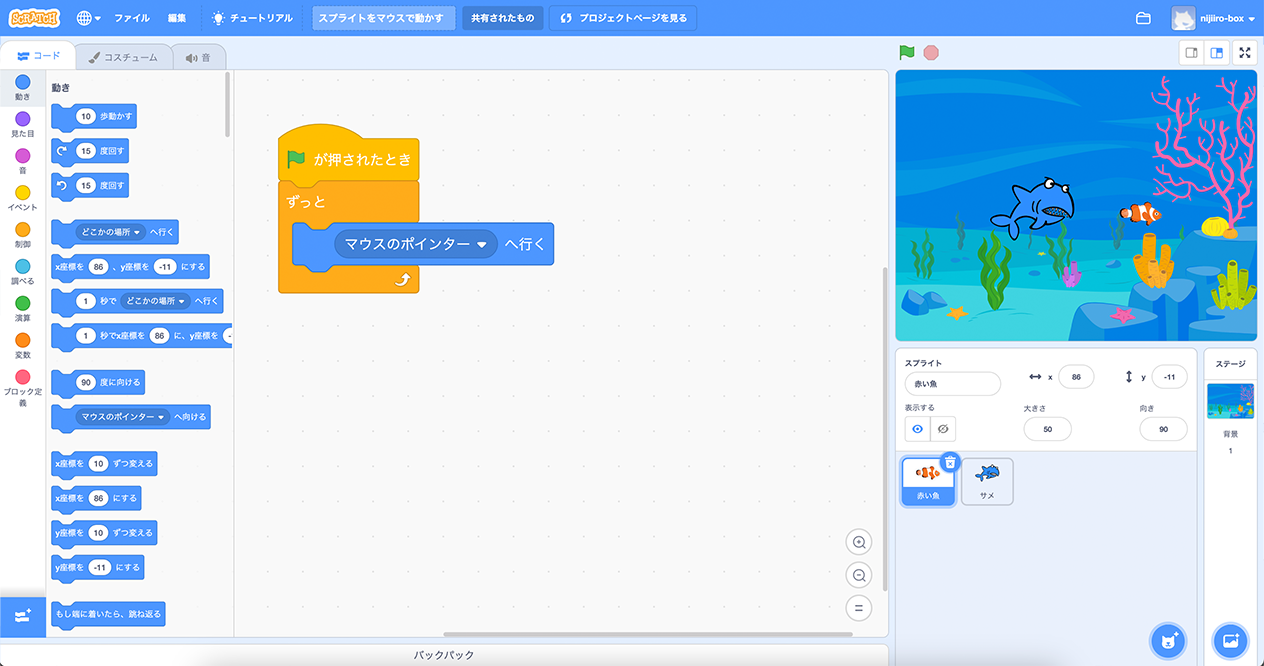Expand マウスのポインター dropdown in workspace block
1264x666 pixels.
pyautogui.click(x=481, y=244)
